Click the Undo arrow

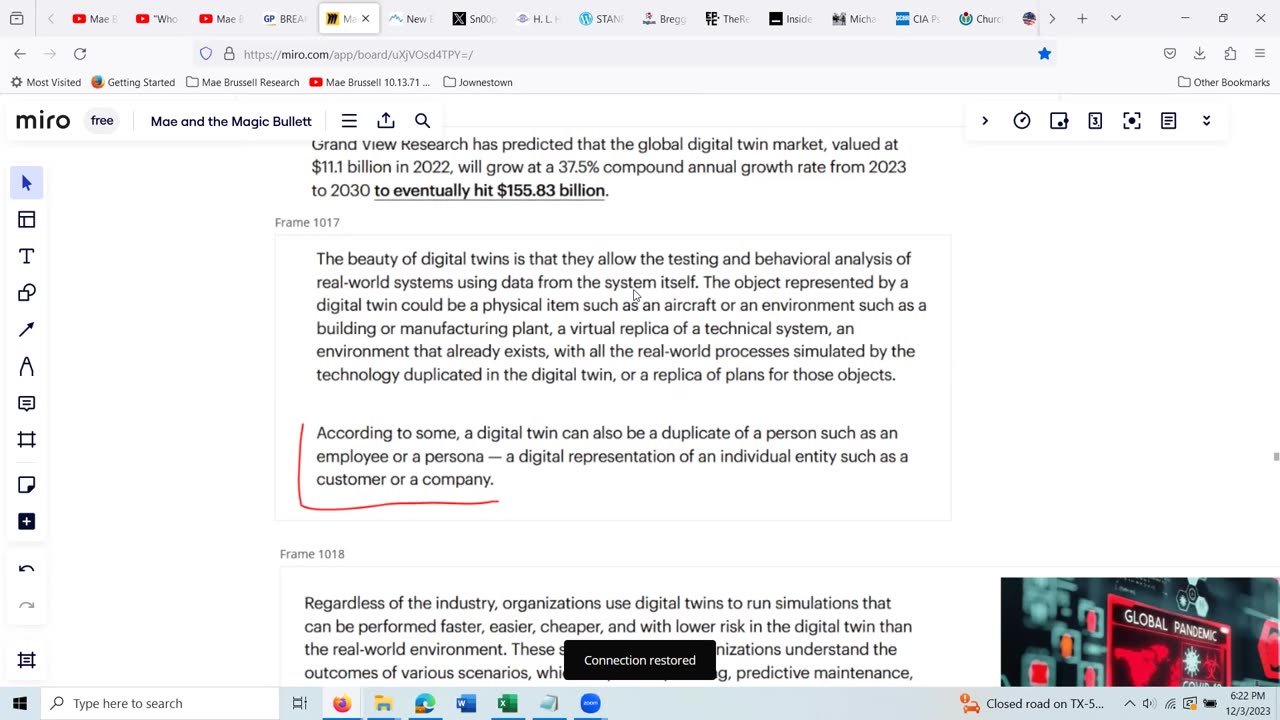pyautogui.click(x=27, y=569)
